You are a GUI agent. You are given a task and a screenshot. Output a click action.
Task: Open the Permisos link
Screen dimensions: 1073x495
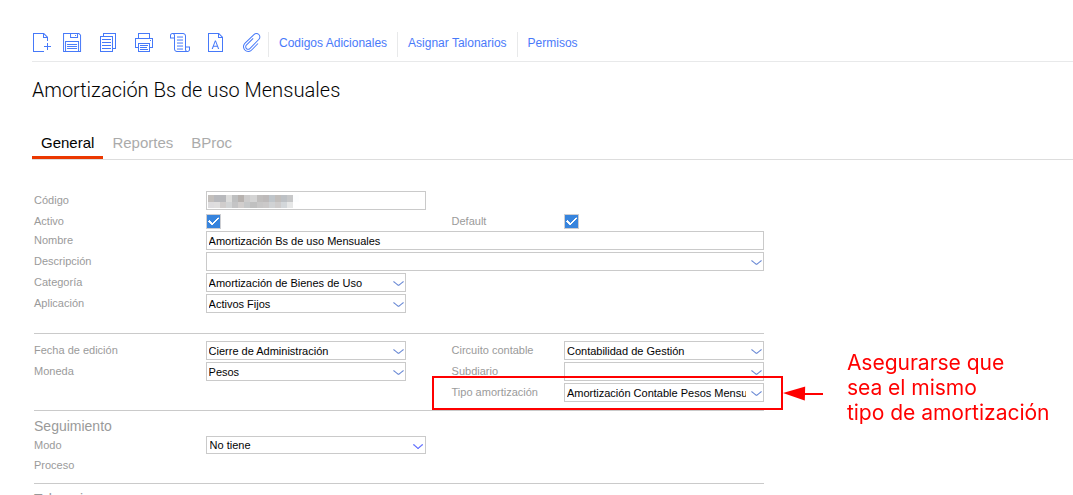tap(552, 43)
